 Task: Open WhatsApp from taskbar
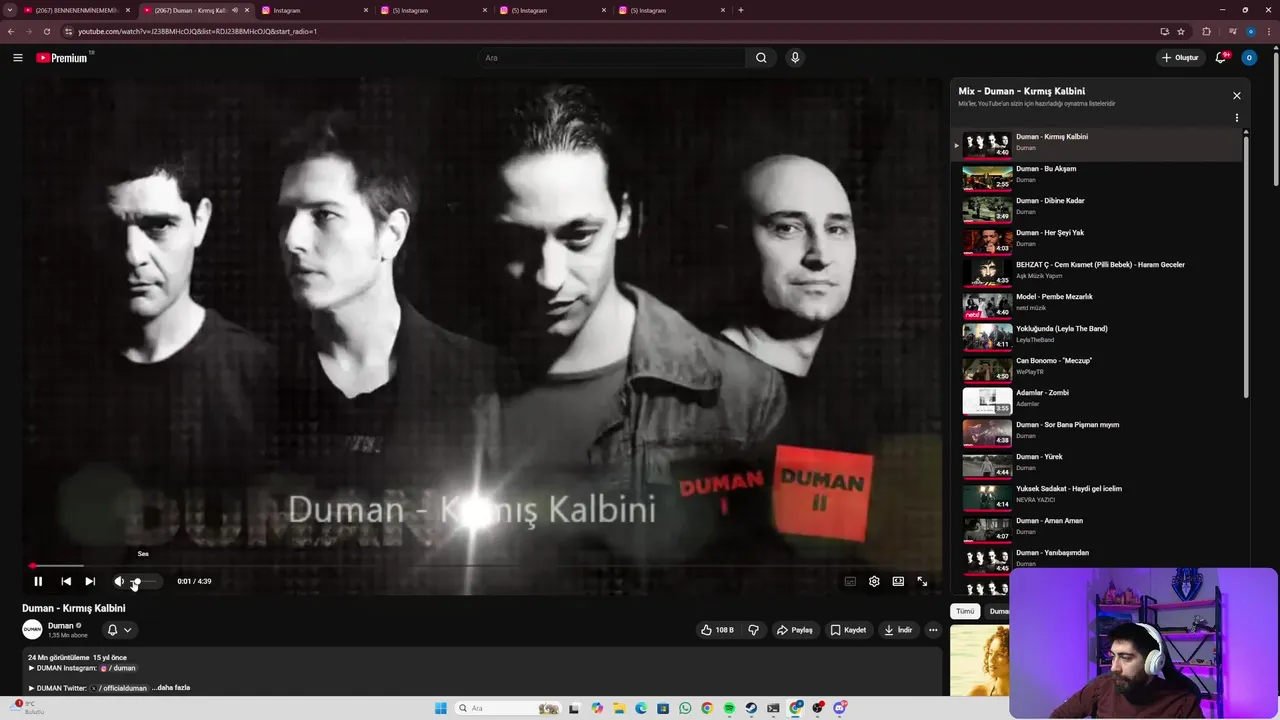685,708
